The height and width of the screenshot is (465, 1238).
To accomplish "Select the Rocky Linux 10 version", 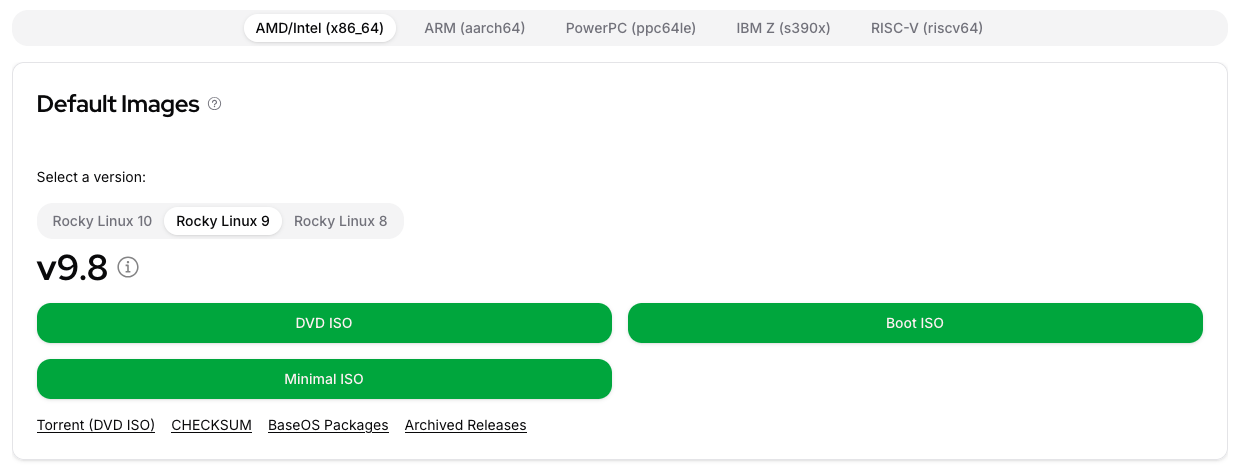I will pos(102,221).
